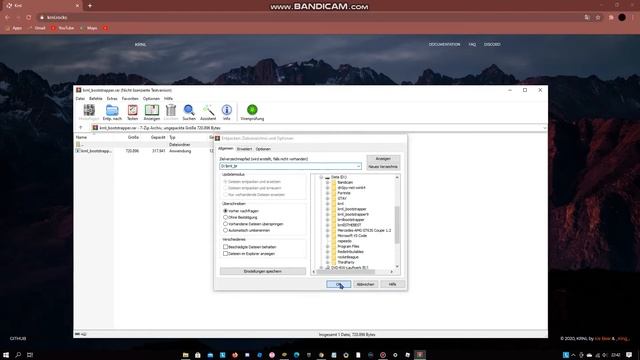The width and height of the screenshot is (640, 360).
Task: Click the Task View taskbar icon
Action: point(30,355)
